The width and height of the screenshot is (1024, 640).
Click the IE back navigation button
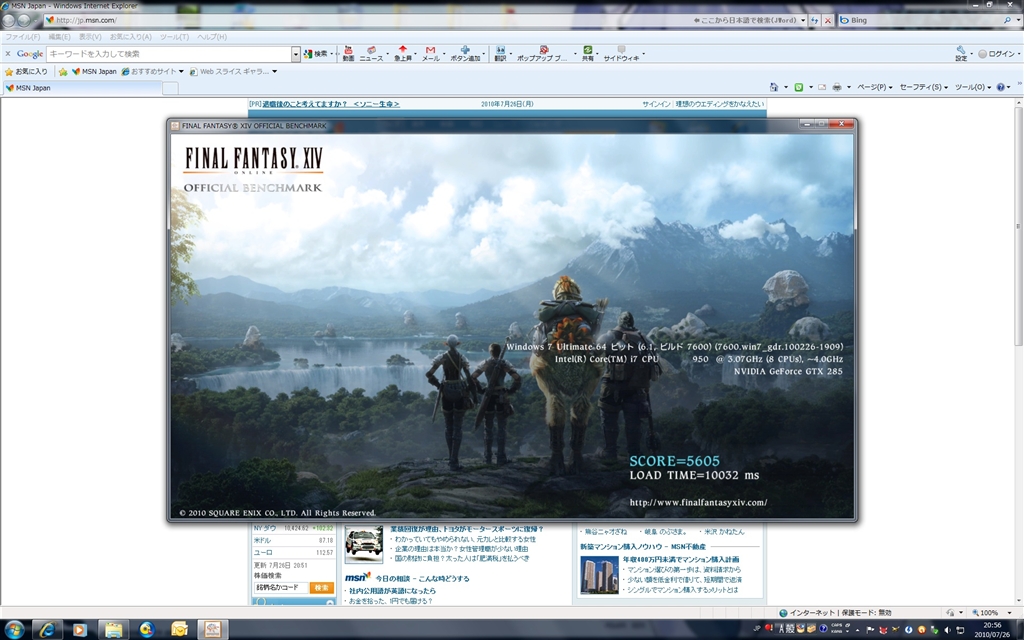[x=8, y=20]
